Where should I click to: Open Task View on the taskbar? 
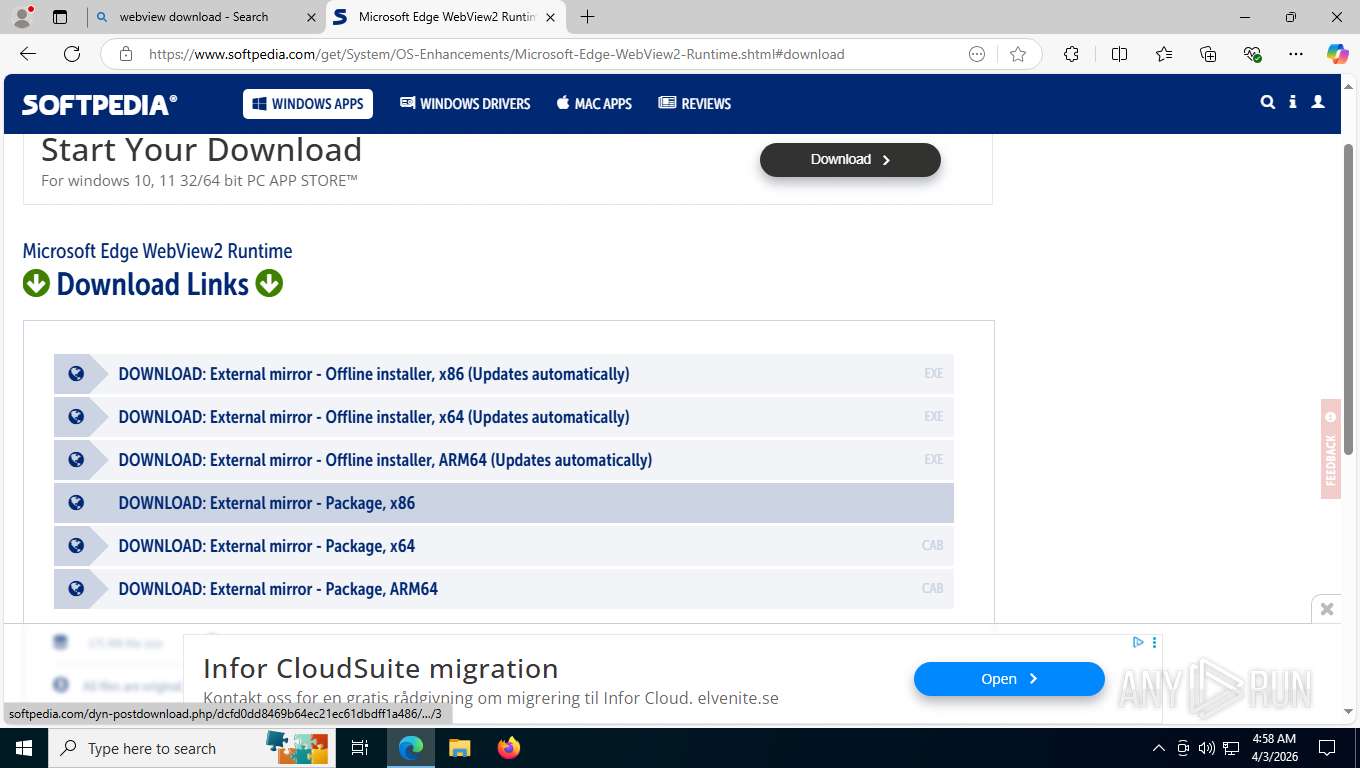click(x=360, y=748)
